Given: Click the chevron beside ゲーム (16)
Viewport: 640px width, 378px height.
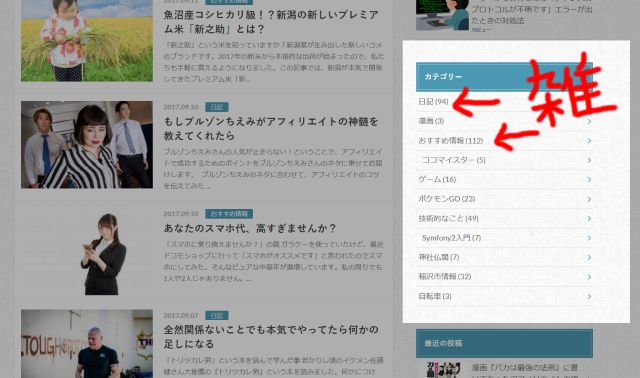Looking at the screenshot, I should (x=589, y=180).
